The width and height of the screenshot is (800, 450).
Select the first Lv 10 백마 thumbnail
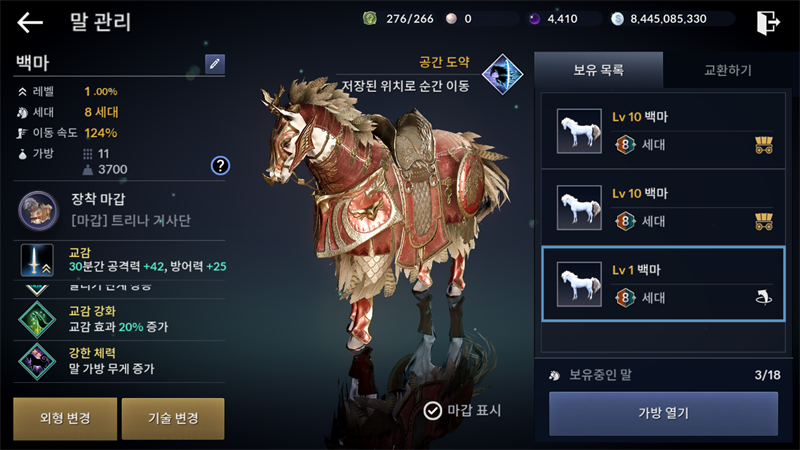pyautogui.click(x=579, y=131)
